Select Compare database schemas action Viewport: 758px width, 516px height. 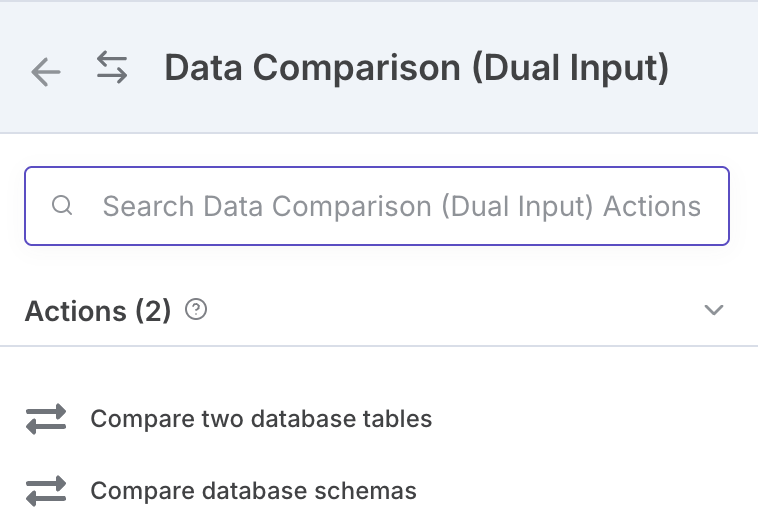pyautogui.click(x=253, y=491)
